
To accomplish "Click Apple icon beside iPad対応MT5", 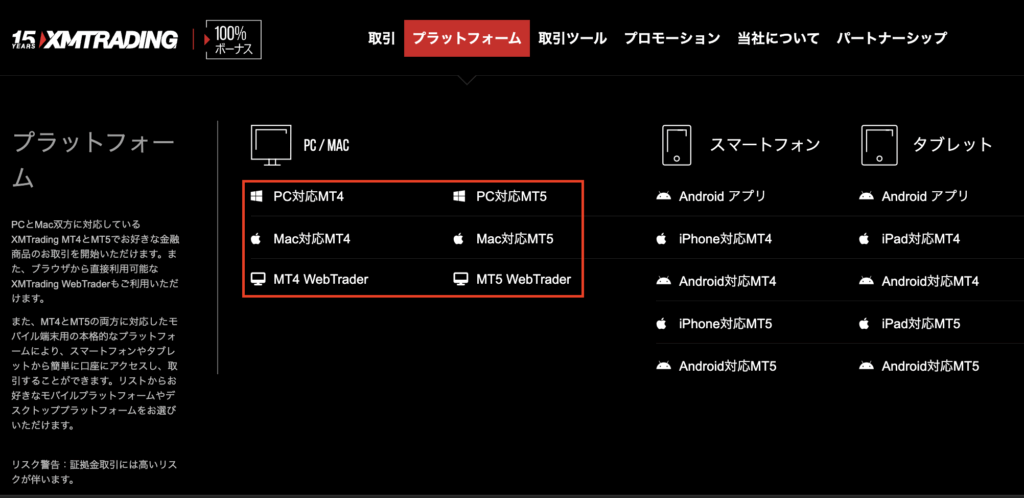I will (x=864, y=323).
